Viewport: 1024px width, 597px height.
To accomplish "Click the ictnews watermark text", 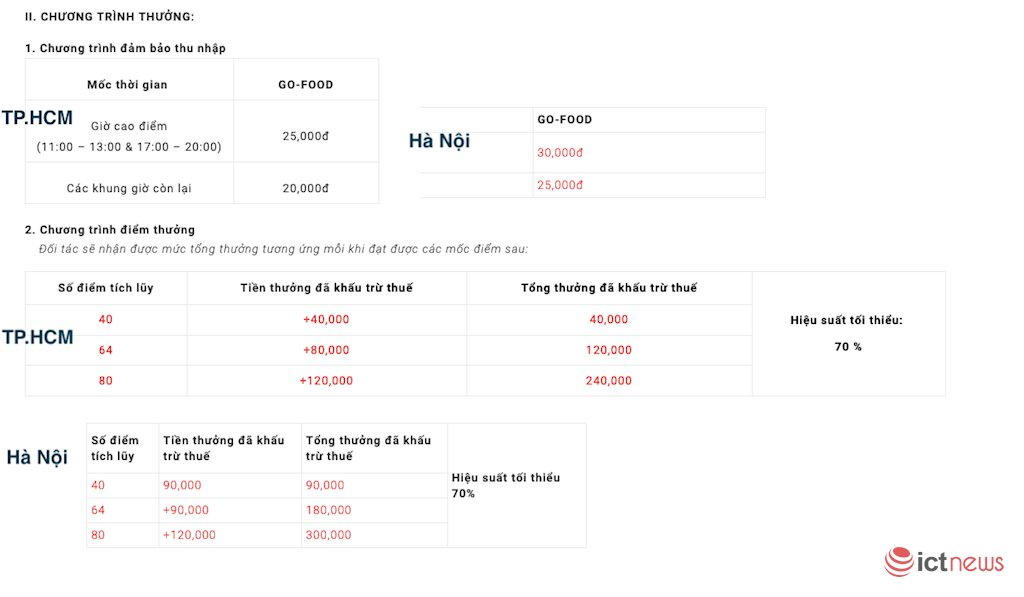I will point(960,563).
